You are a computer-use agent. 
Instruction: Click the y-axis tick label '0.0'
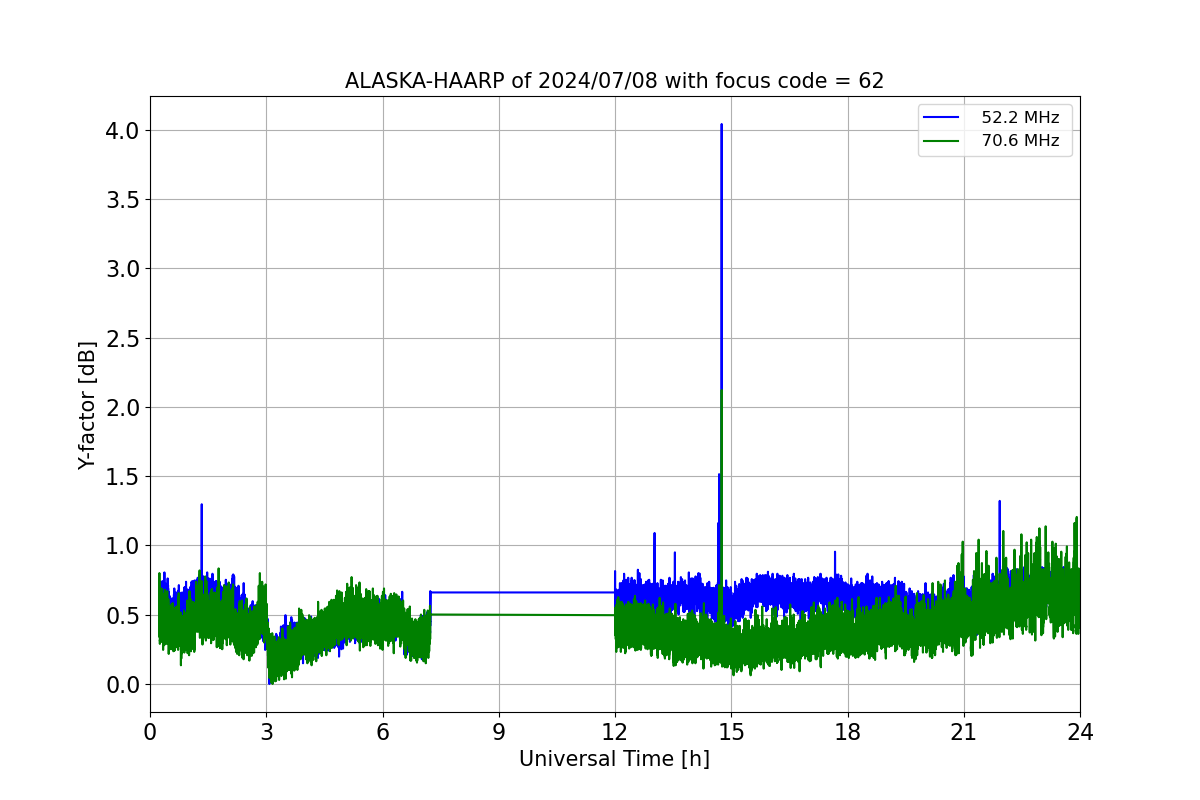pyautogui.click(x=125, y=685)
